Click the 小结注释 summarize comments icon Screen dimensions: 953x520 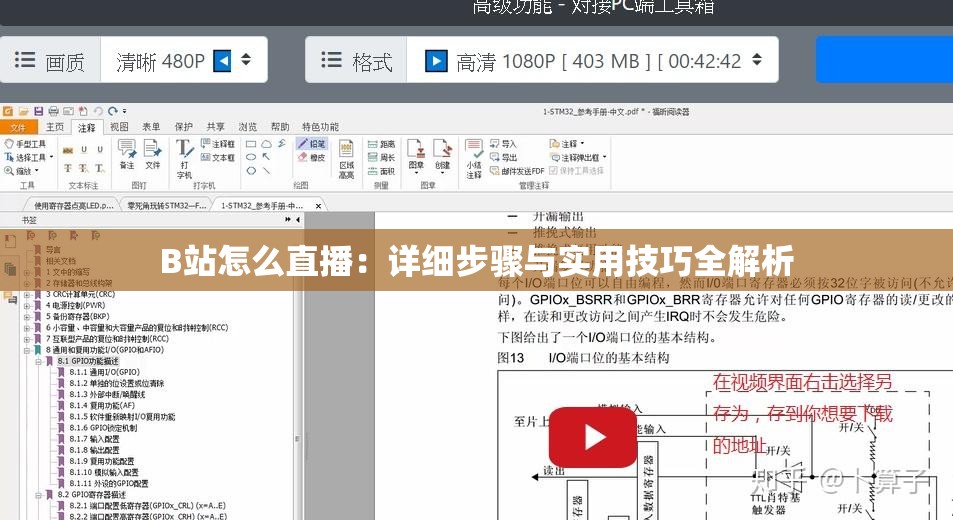tap(474, 159)
